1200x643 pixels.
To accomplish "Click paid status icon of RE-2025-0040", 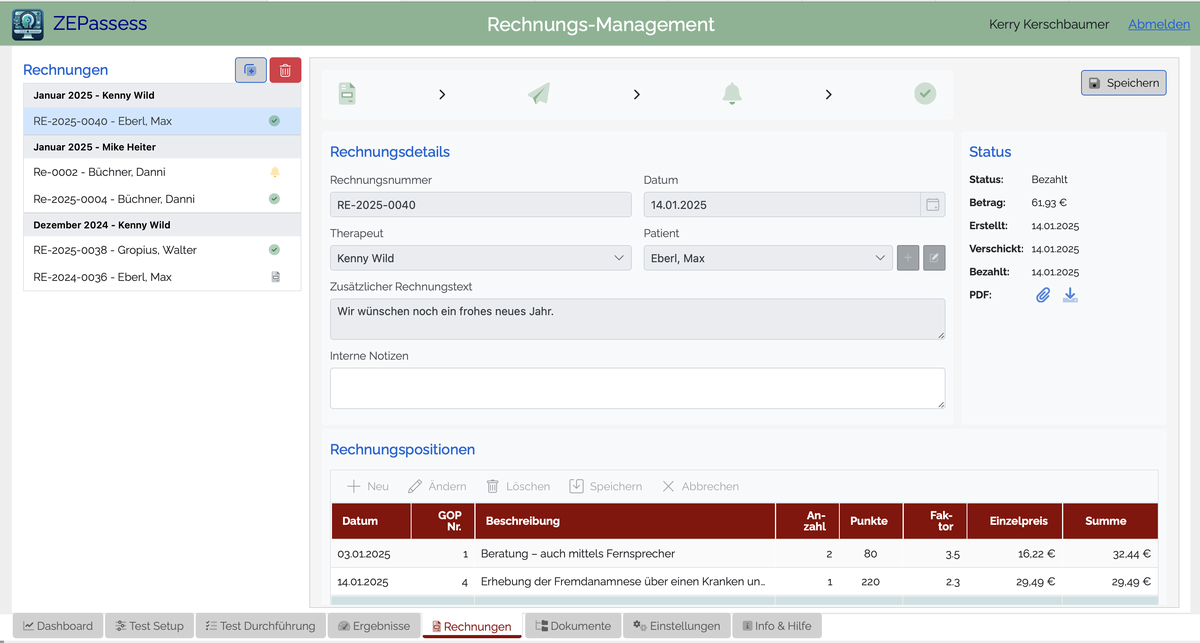I will [x=274, y=121].
